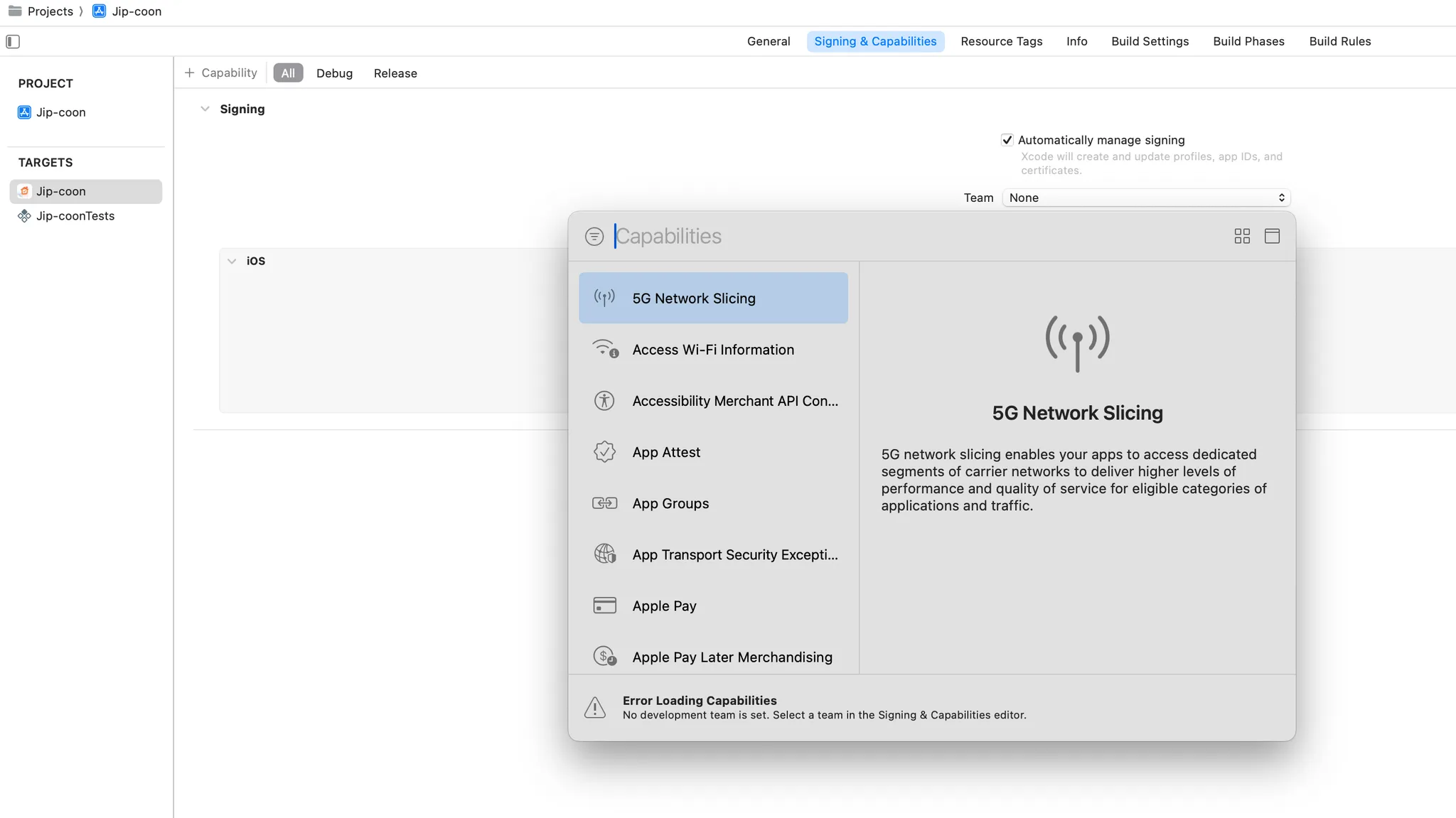Screen dimensions: 1456x818
Task: Choose Access Wi-Fi Information capability
Action: coord(713,350)
